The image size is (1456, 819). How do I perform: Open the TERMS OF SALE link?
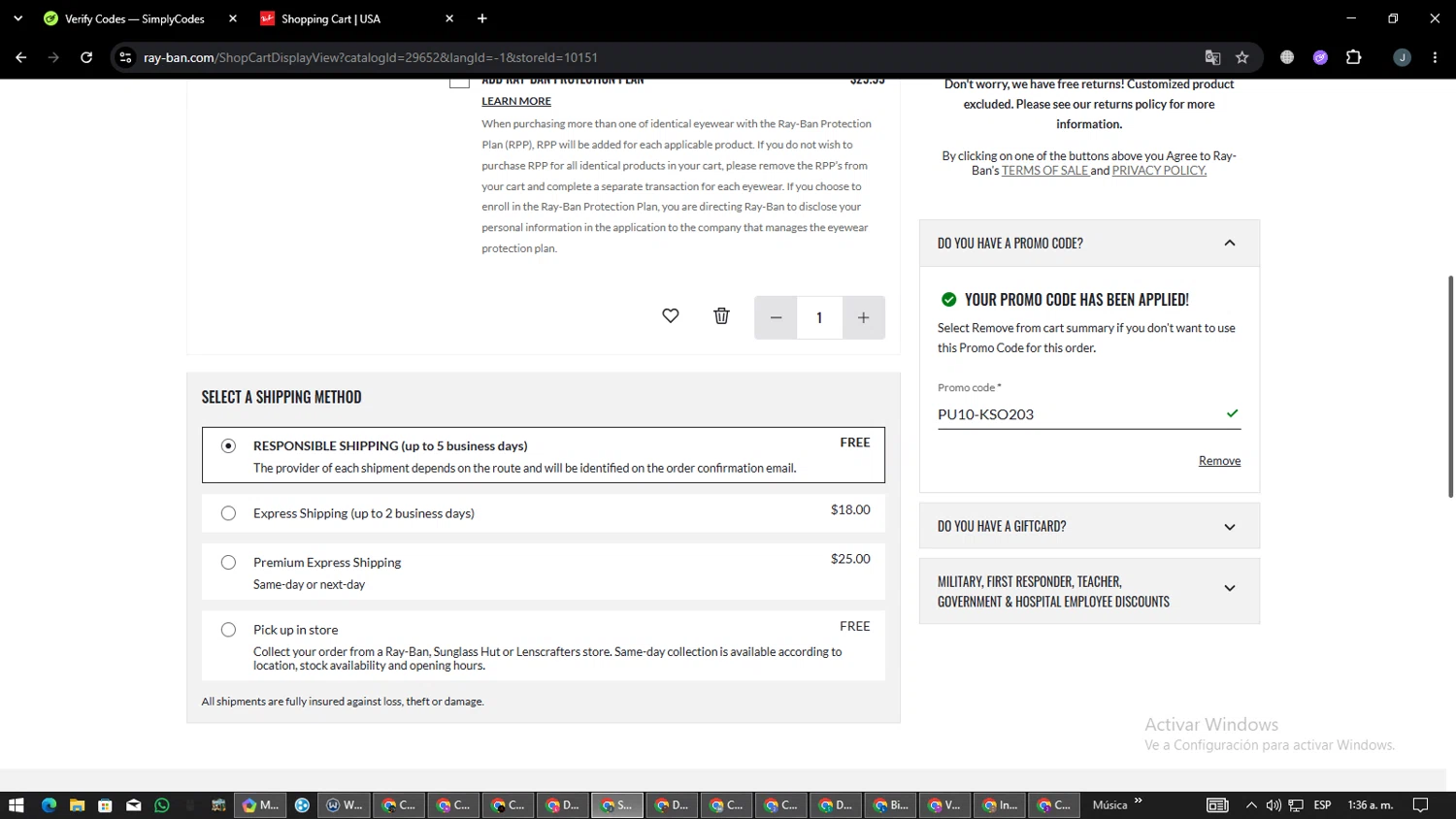pyautogui.click(x=1044, y=171)
